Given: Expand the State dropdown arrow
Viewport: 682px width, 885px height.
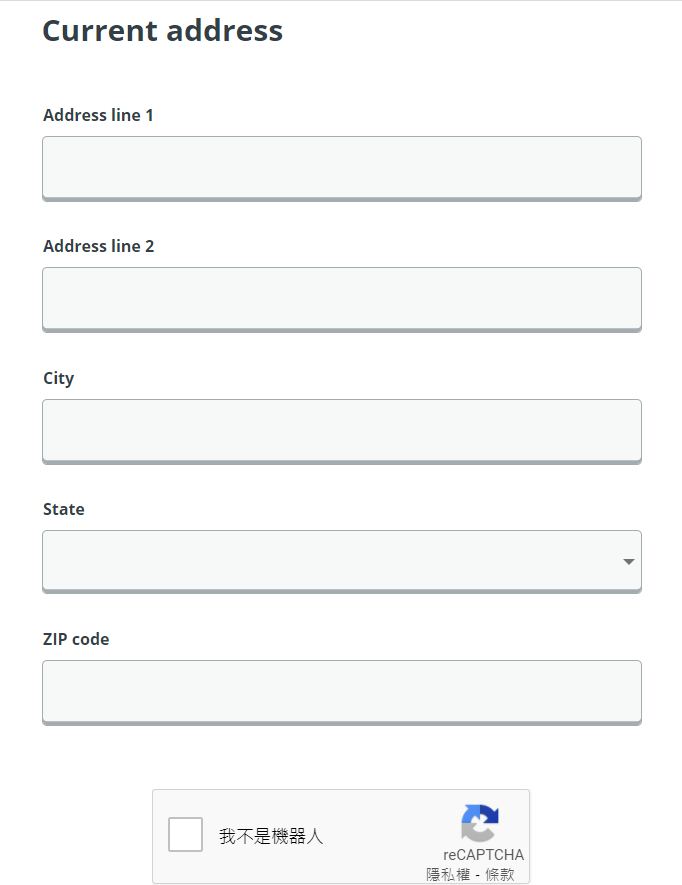Looking at the screenshot, I should click(628, 562).
